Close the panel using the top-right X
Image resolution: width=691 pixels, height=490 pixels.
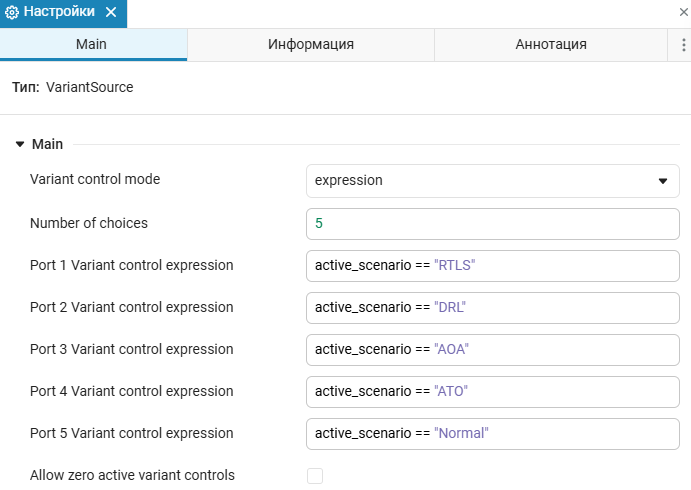click(x=683, y=11)
